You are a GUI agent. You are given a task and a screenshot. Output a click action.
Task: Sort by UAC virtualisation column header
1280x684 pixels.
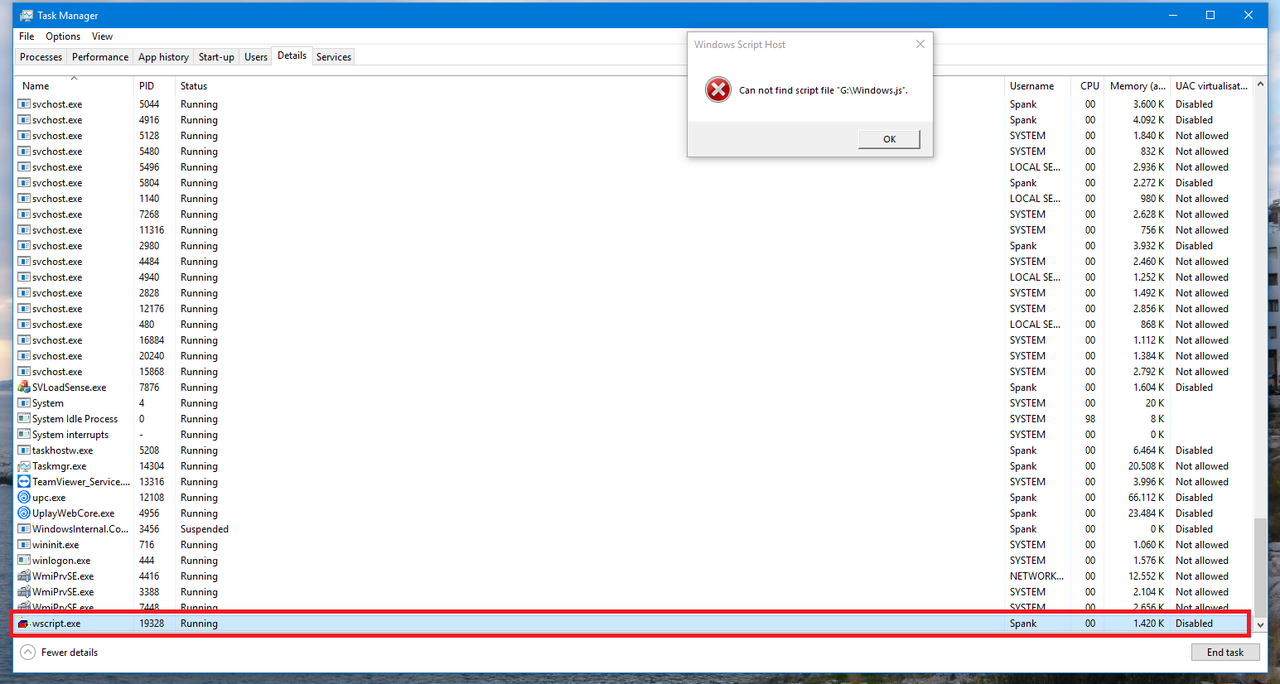1211,86
